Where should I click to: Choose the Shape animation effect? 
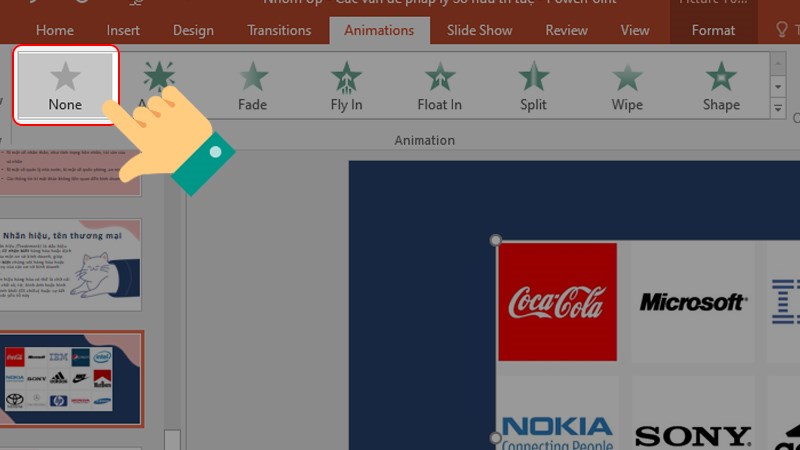point(721,85)
